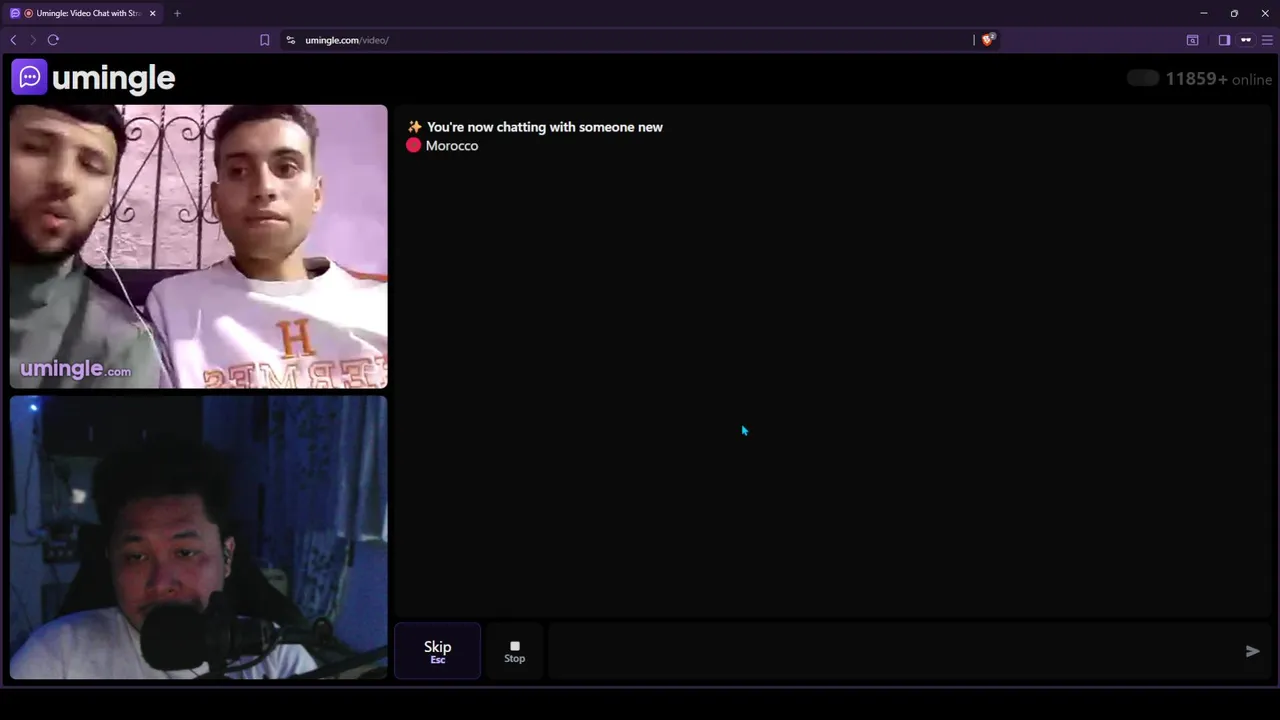Close the Umingle browser tab

click(153, 13)
